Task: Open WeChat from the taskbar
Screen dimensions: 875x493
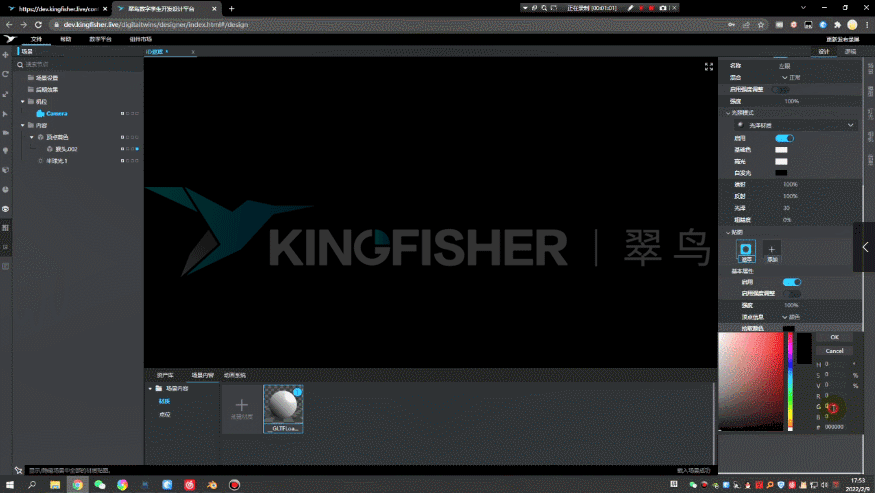Action: tap(100, 485)
